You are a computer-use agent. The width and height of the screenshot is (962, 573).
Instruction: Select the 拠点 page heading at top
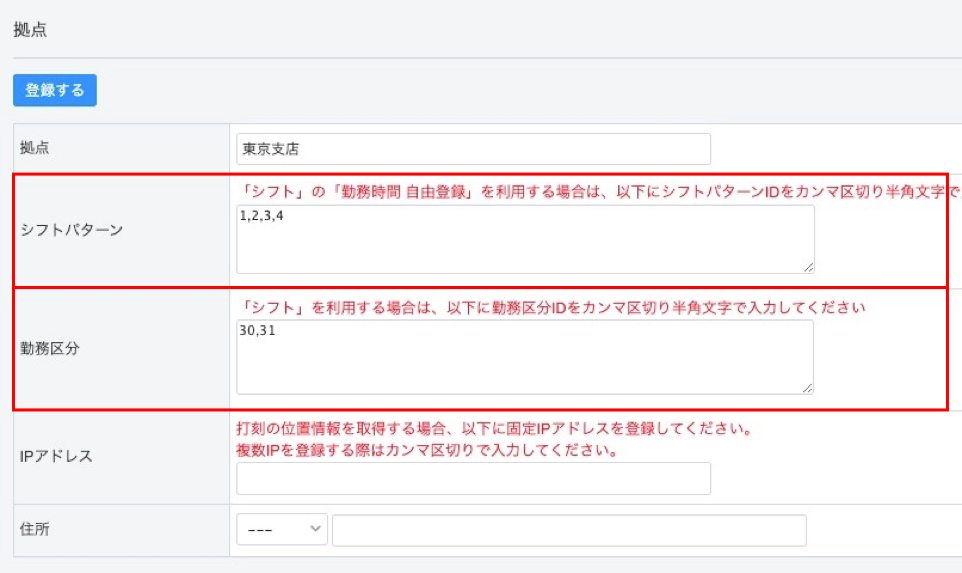click(x=30, y=30)
